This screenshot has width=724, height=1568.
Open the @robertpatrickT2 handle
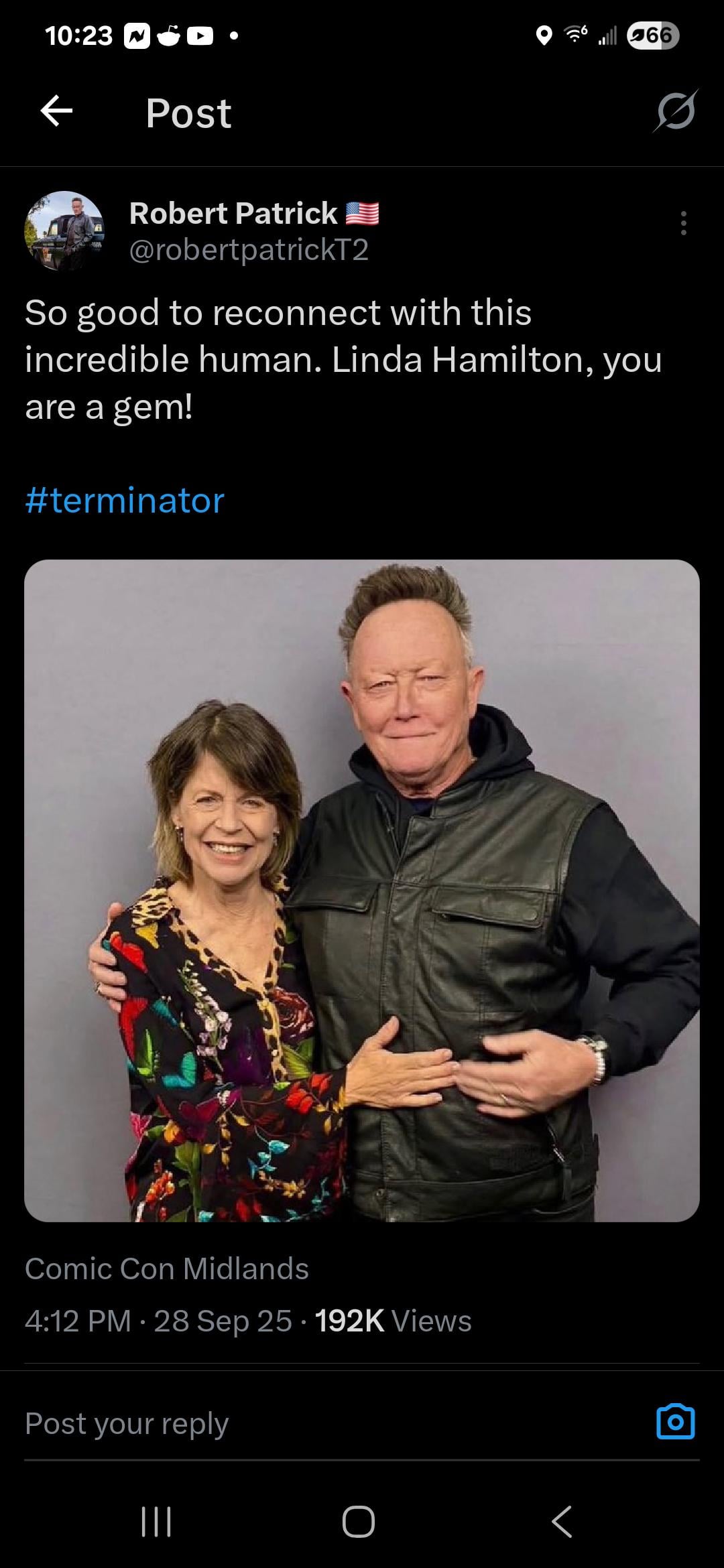(249, 250)
